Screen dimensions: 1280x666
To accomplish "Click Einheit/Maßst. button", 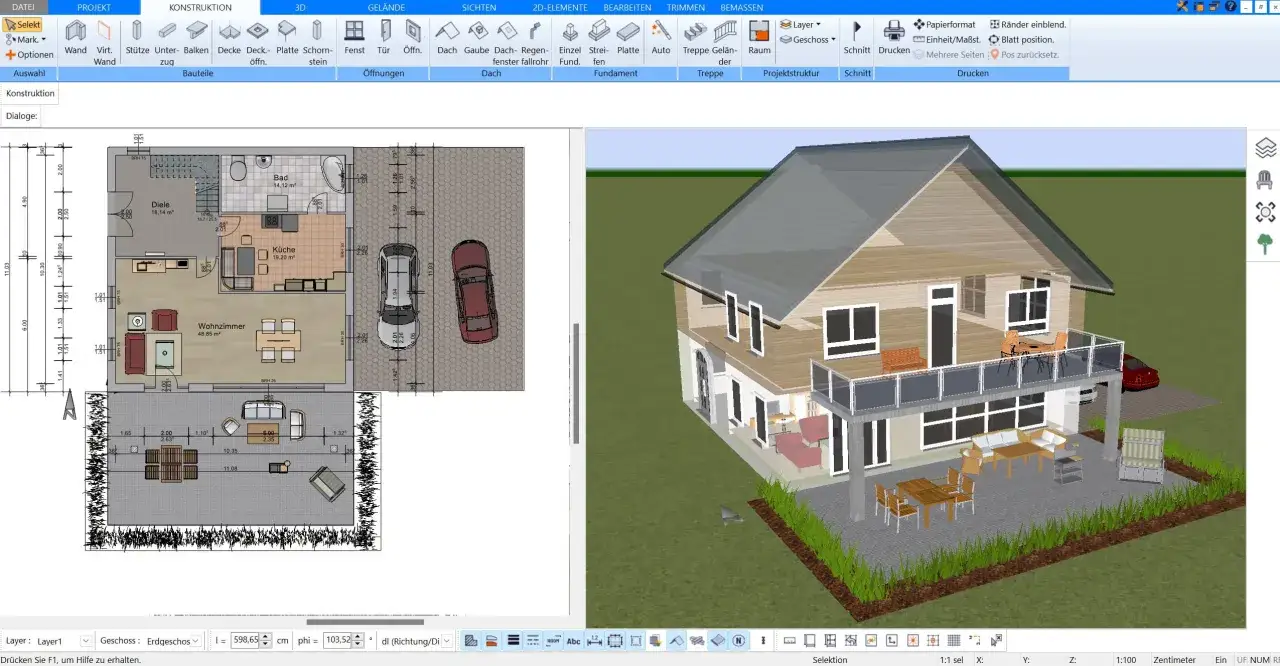I will pyautogui.click(x=946, y=39).
